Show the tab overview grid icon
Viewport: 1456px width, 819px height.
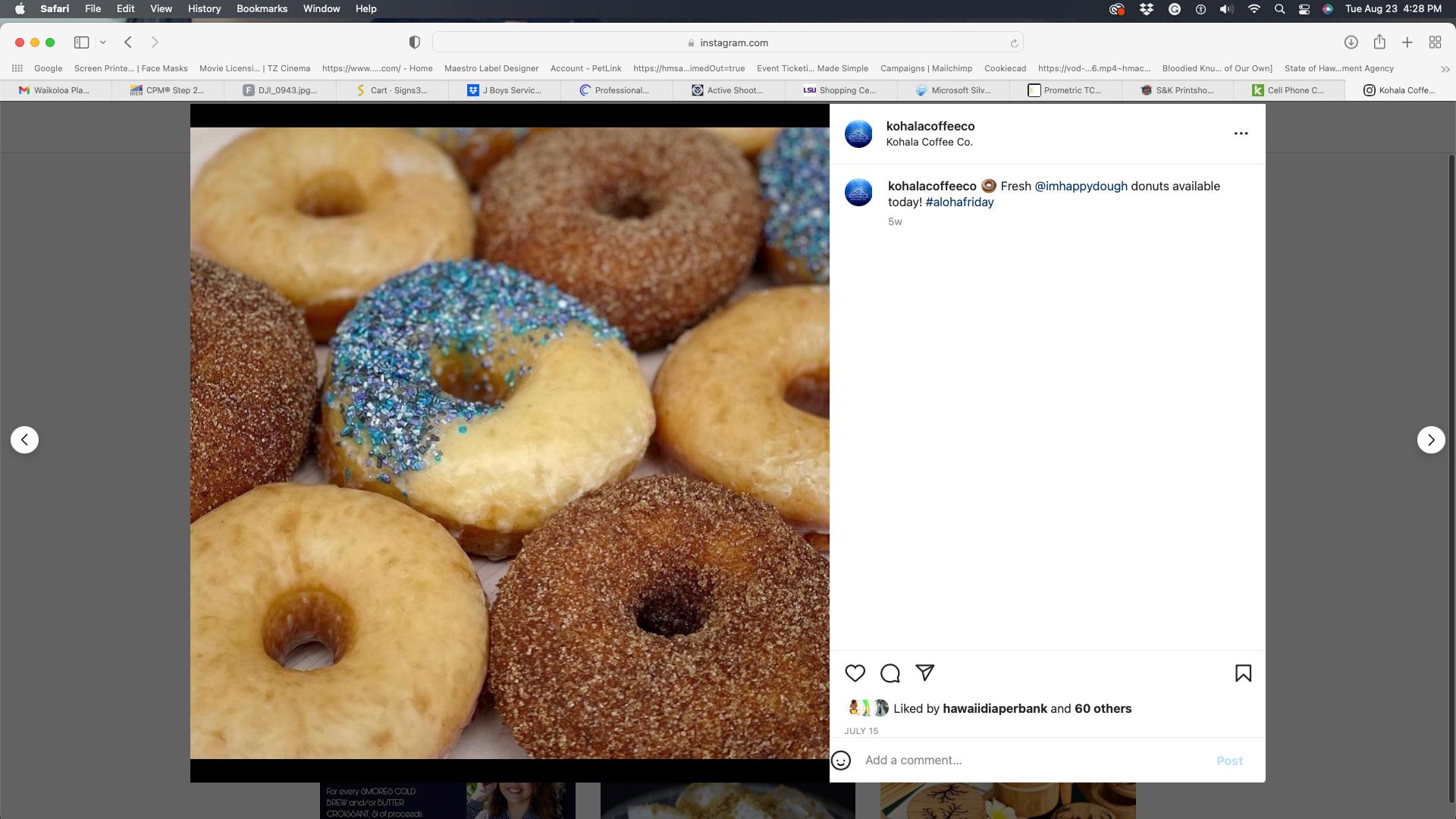[1435, 42]
